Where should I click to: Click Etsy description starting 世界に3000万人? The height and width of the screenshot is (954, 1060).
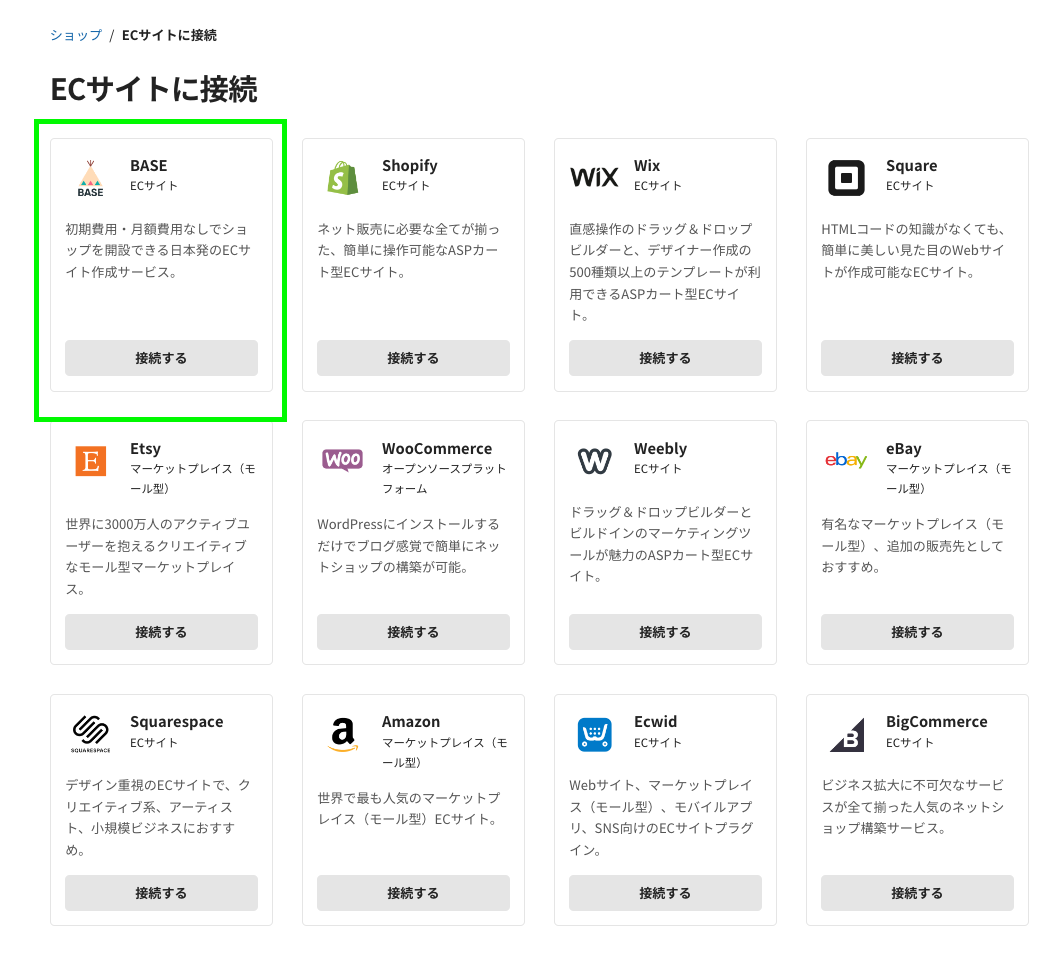(x=158, y=556)
